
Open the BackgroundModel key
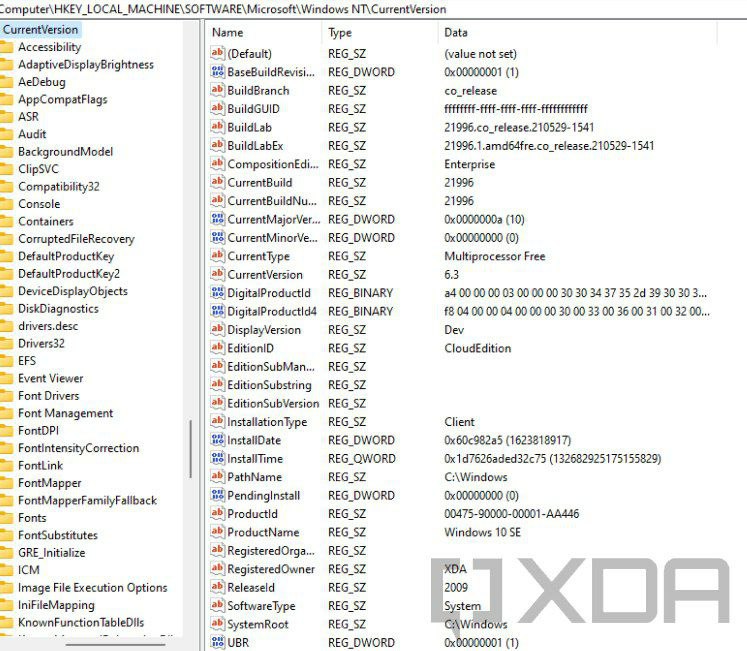coord(65,152)
